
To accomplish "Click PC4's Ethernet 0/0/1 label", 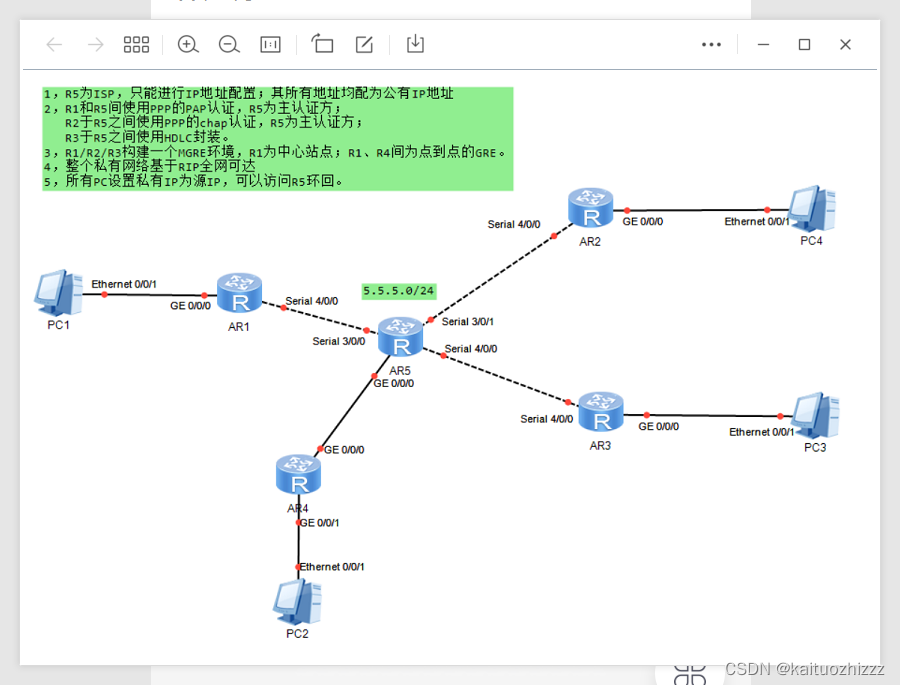I will [x=757, y=222].
